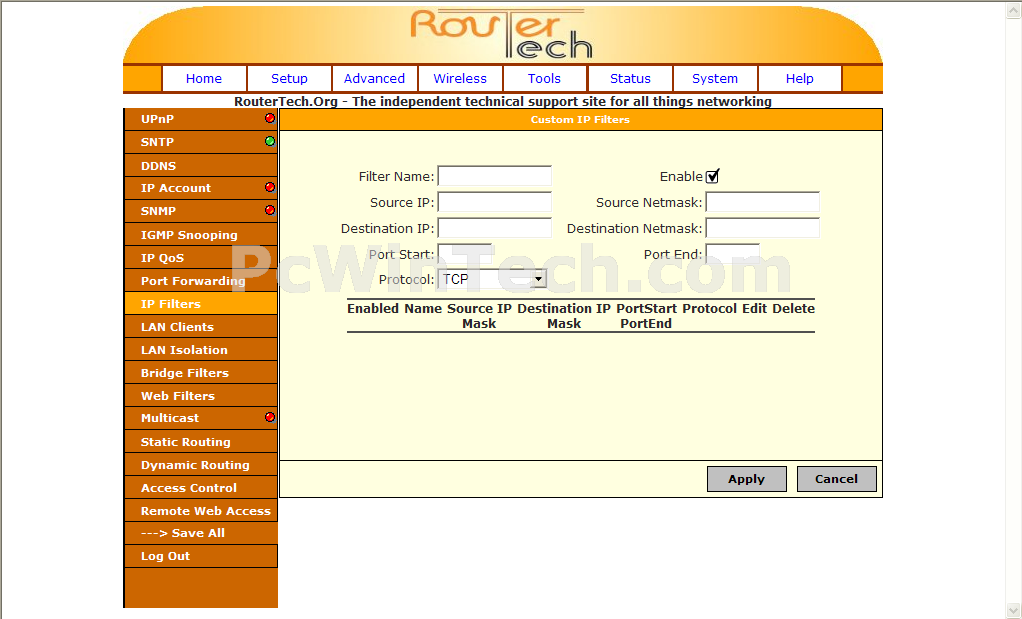Open IP Account page
The height and width of the screenshot is (619, 1022).
pyautogui.click(x=201, y=188)
